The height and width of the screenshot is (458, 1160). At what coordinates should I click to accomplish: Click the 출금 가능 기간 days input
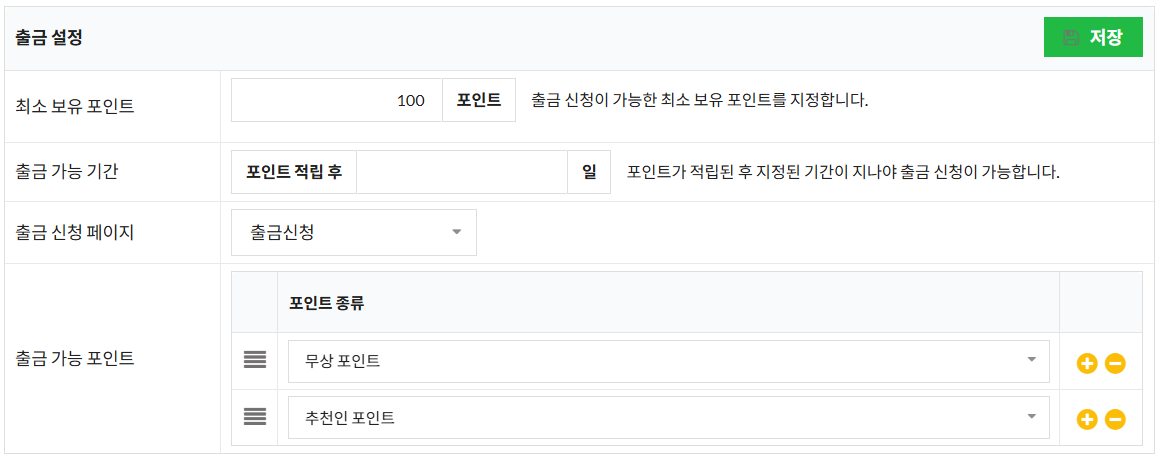[x=461, y=172]
